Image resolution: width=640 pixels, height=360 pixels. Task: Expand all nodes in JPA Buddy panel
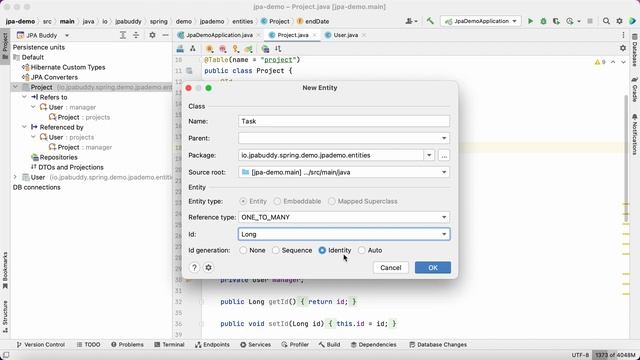click(x=123, y=35)
